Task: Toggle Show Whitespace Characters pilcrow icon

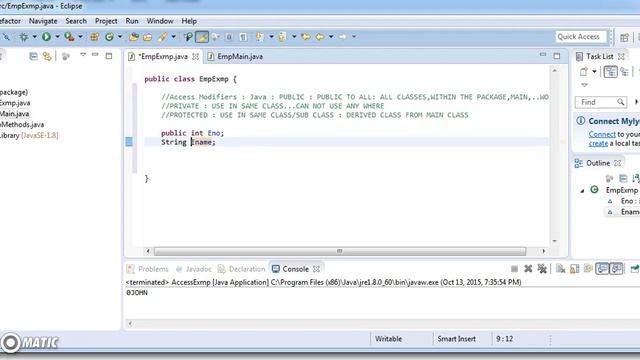Action: pos(243,37)
